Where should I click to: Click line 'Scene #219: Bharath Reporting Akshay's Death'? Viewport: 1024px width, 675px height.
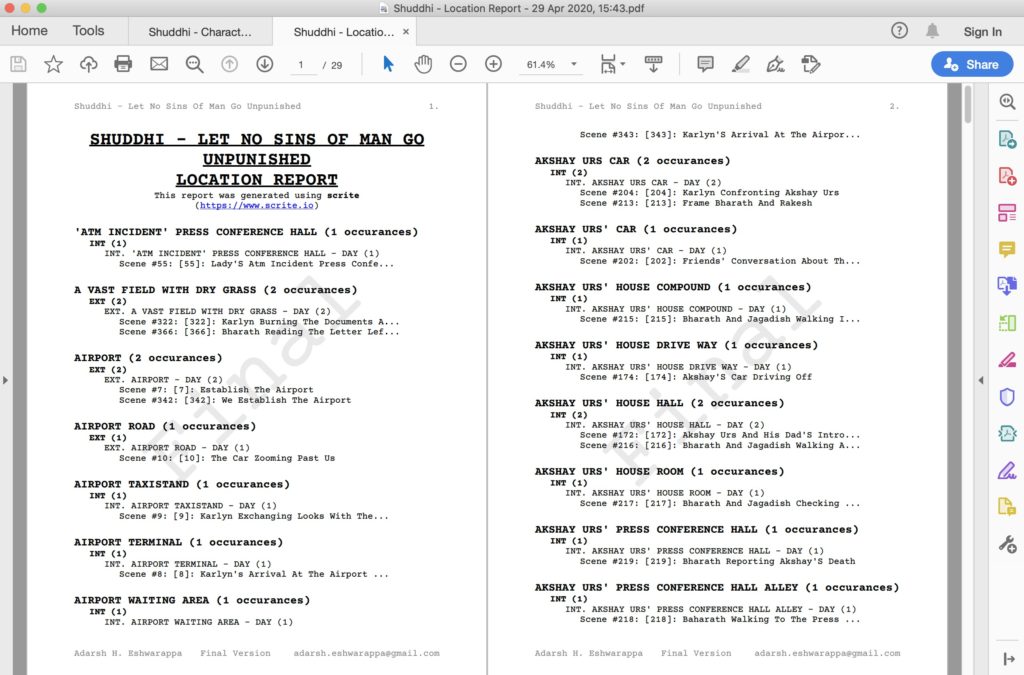717,561
